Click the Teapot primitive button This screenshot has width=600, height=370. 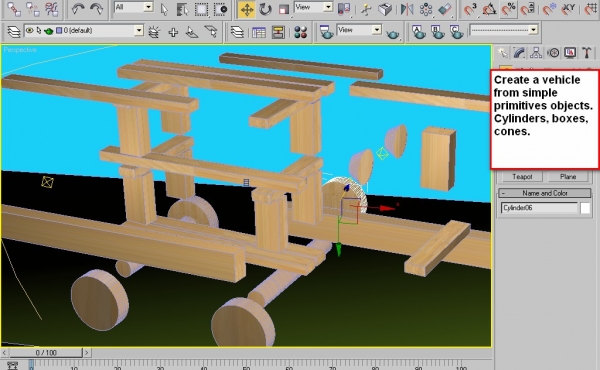[522, 176]
